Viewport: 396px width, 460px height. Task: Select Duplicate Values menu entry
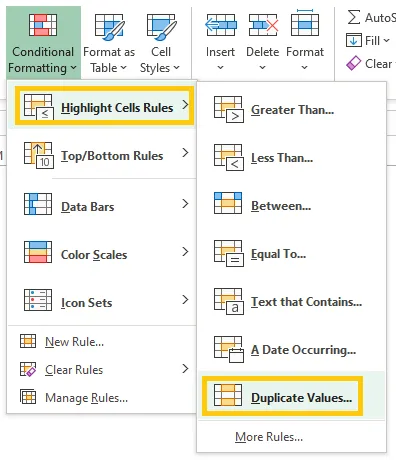click(282, 397)
